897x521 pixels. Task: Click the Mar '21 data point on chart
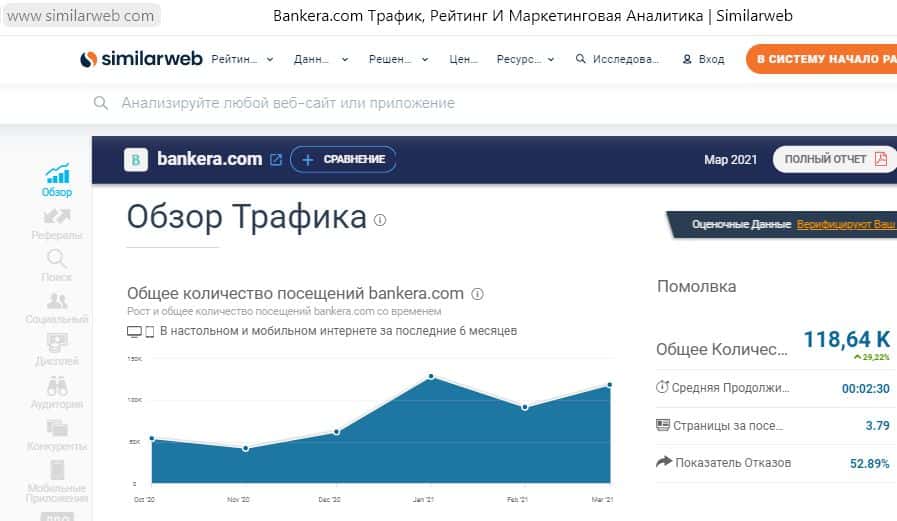[610, 385]
